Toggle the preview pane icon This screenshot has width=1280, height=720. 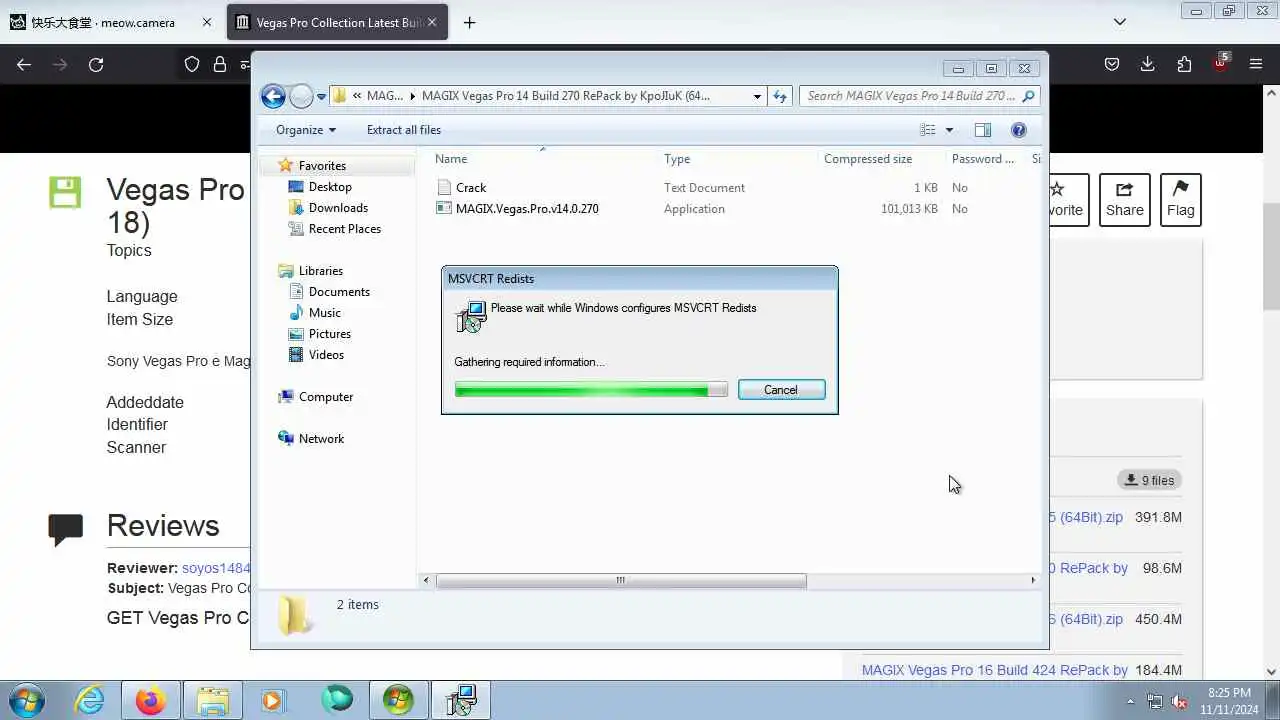983,130
